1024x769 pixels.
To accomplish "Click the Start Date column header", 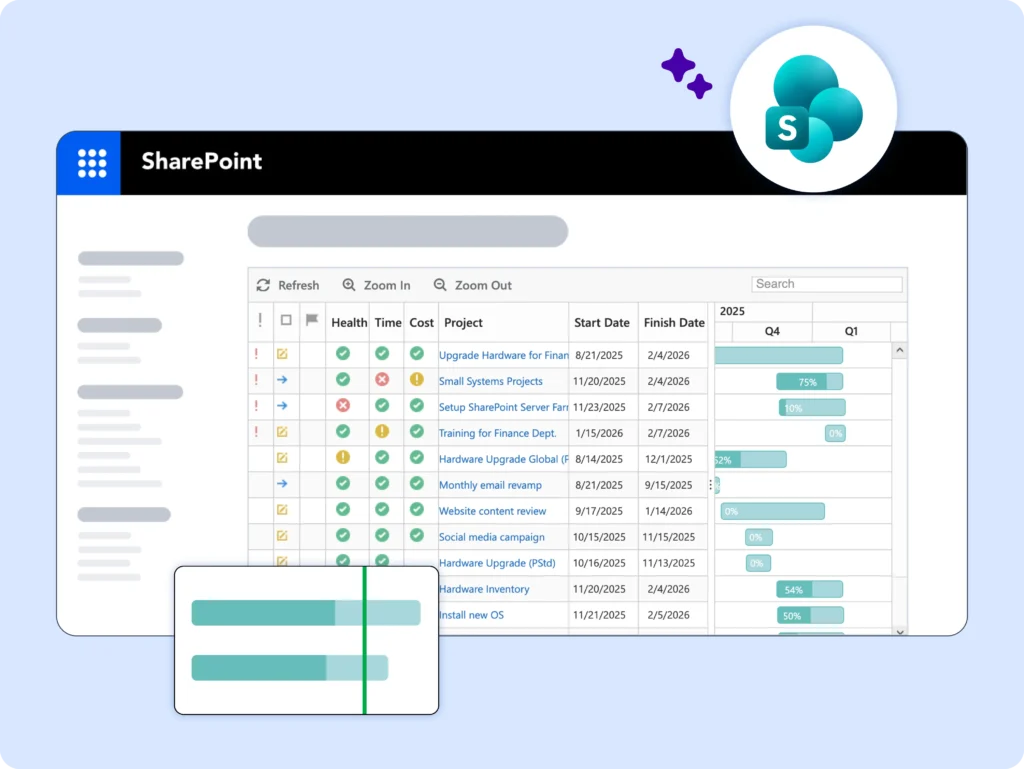I will 602,323.
